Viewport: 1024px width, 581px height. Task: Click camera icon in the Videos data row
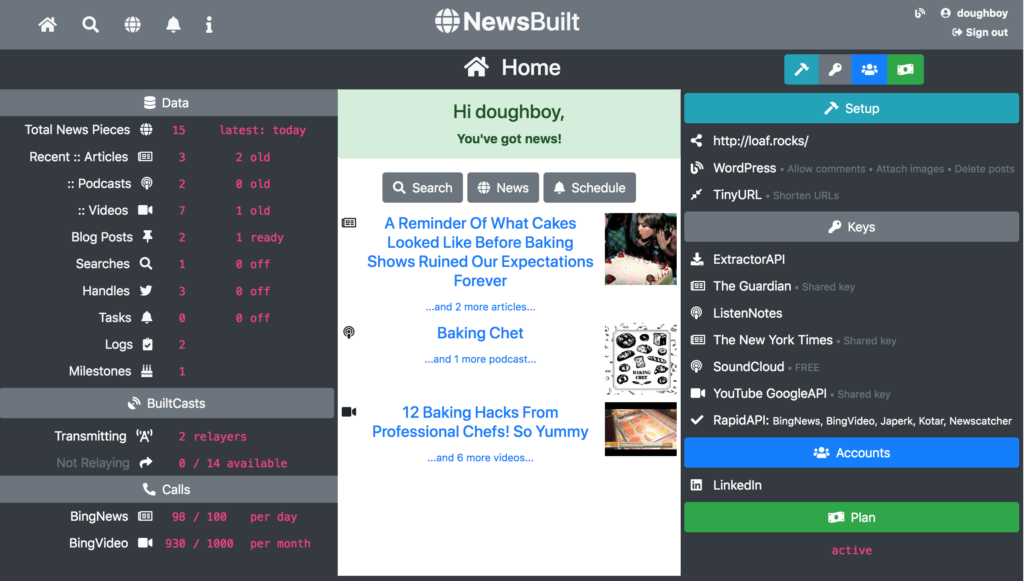point(146,210)
